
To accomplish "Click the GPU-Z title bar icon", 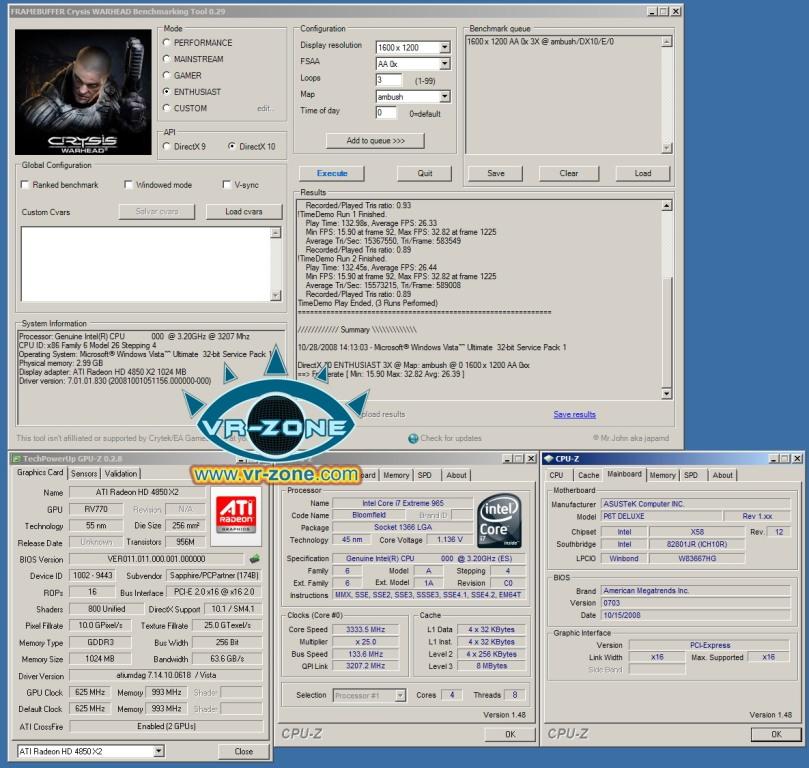I will click(16, 459).
